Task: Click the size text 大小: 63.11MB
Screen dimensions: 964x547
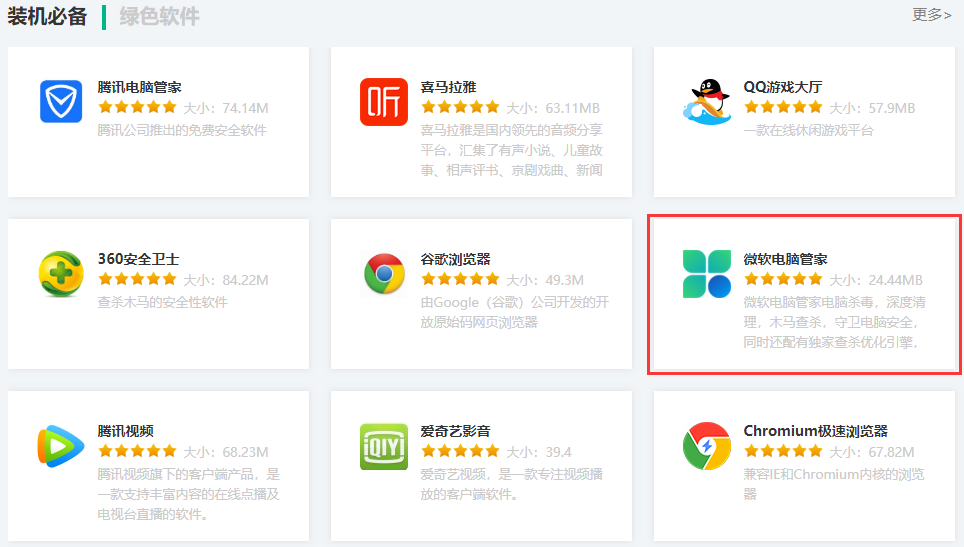Action: [553, 108]
